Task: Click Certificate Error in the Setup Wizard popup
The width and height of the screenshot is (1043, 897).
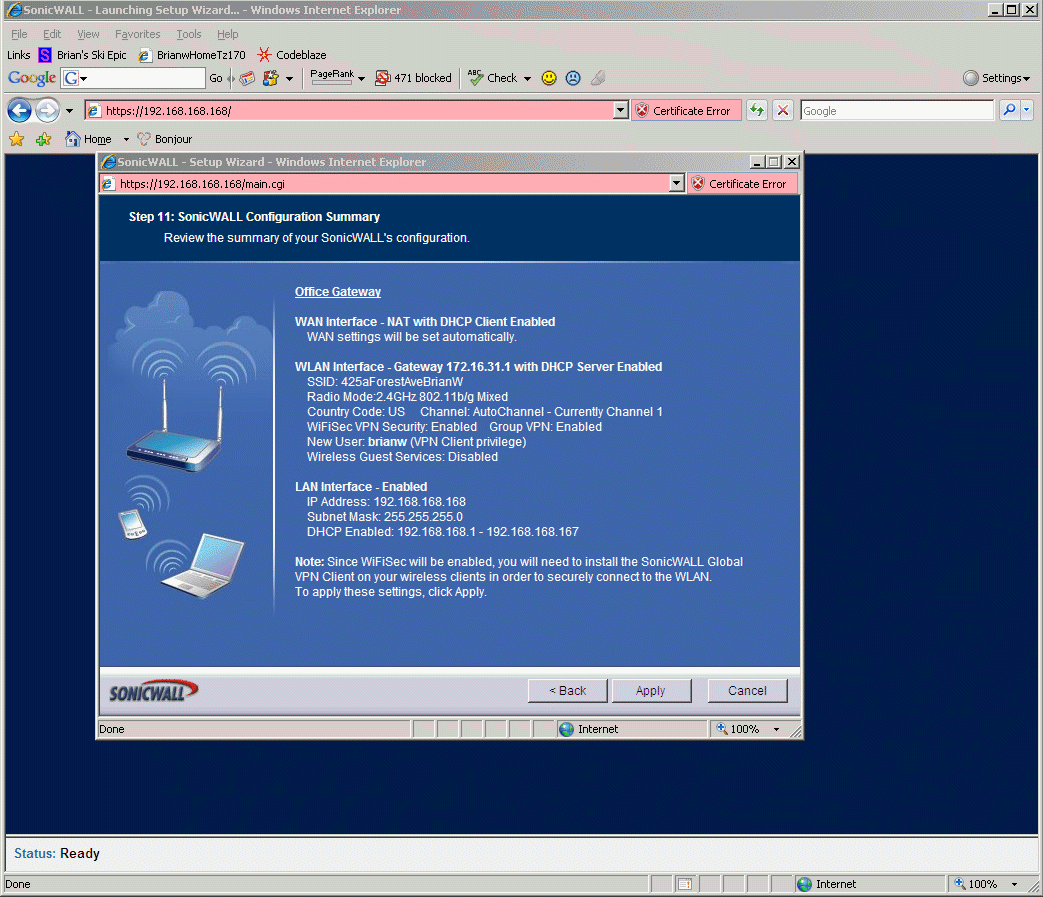Action: tap(742, 184)
